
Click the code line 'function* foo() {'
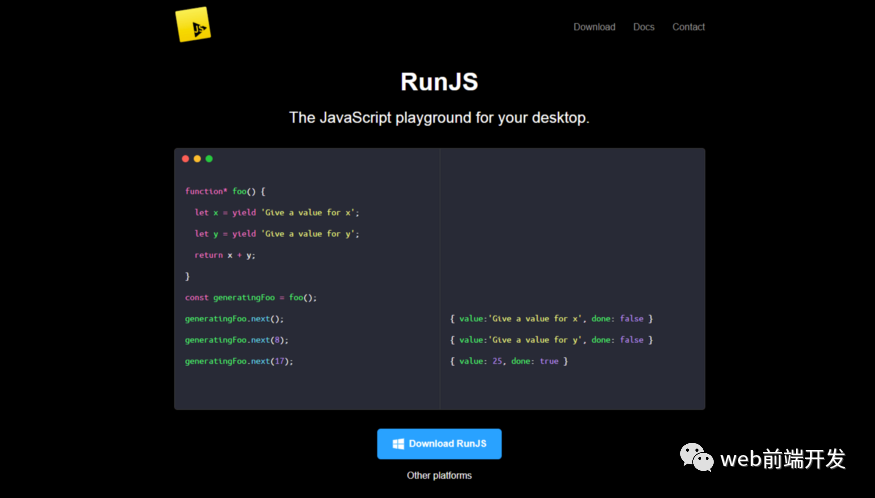(225, 191)
